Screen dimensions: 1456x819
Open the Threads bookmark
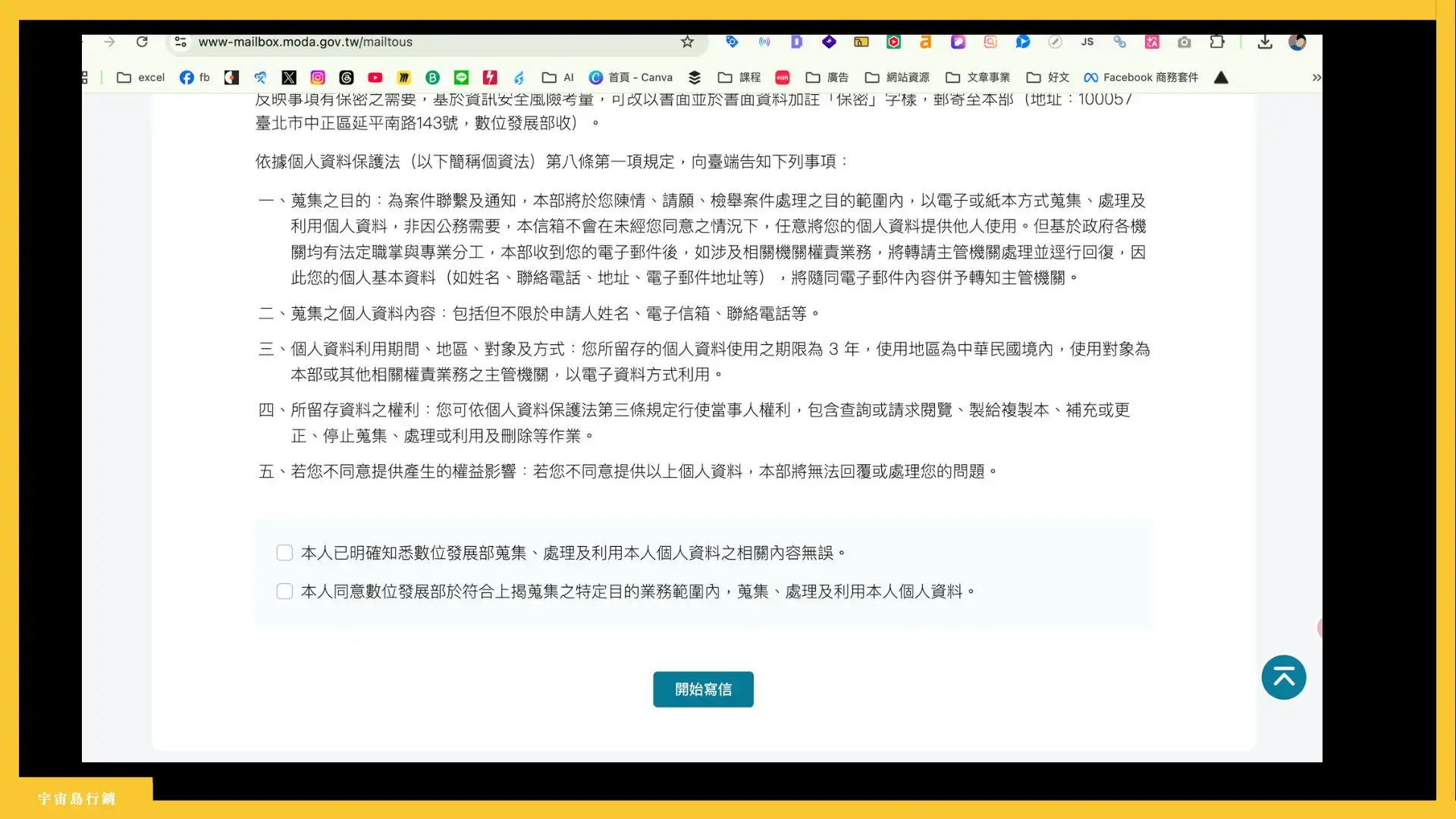(347, 77)
